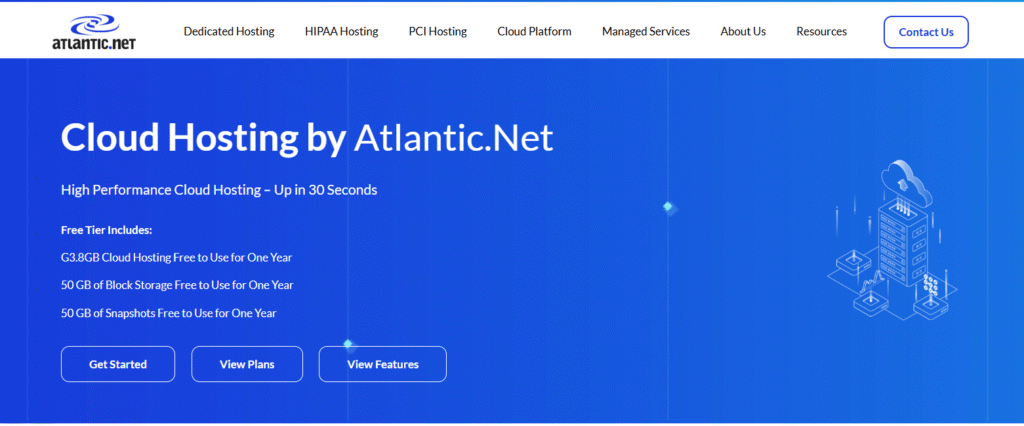Viewport: 1024px width, 426px height.
Task: Expand the Cloud Platform menu
Action: [x=534, y=32]
